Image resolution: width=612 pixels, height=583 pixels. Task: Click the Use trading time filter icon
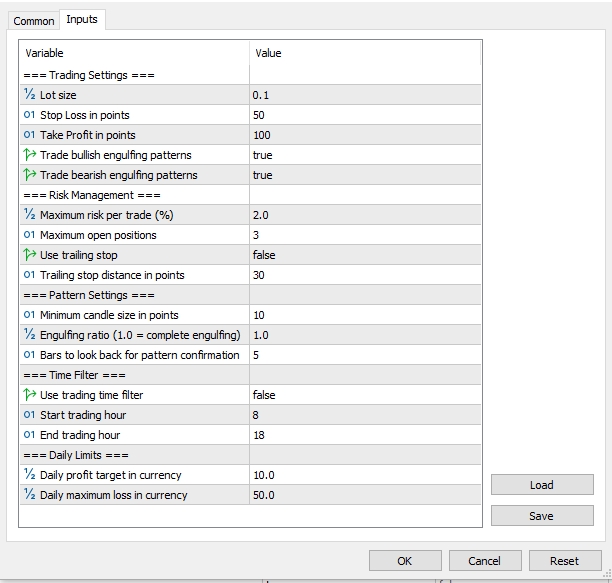(30, 395)
